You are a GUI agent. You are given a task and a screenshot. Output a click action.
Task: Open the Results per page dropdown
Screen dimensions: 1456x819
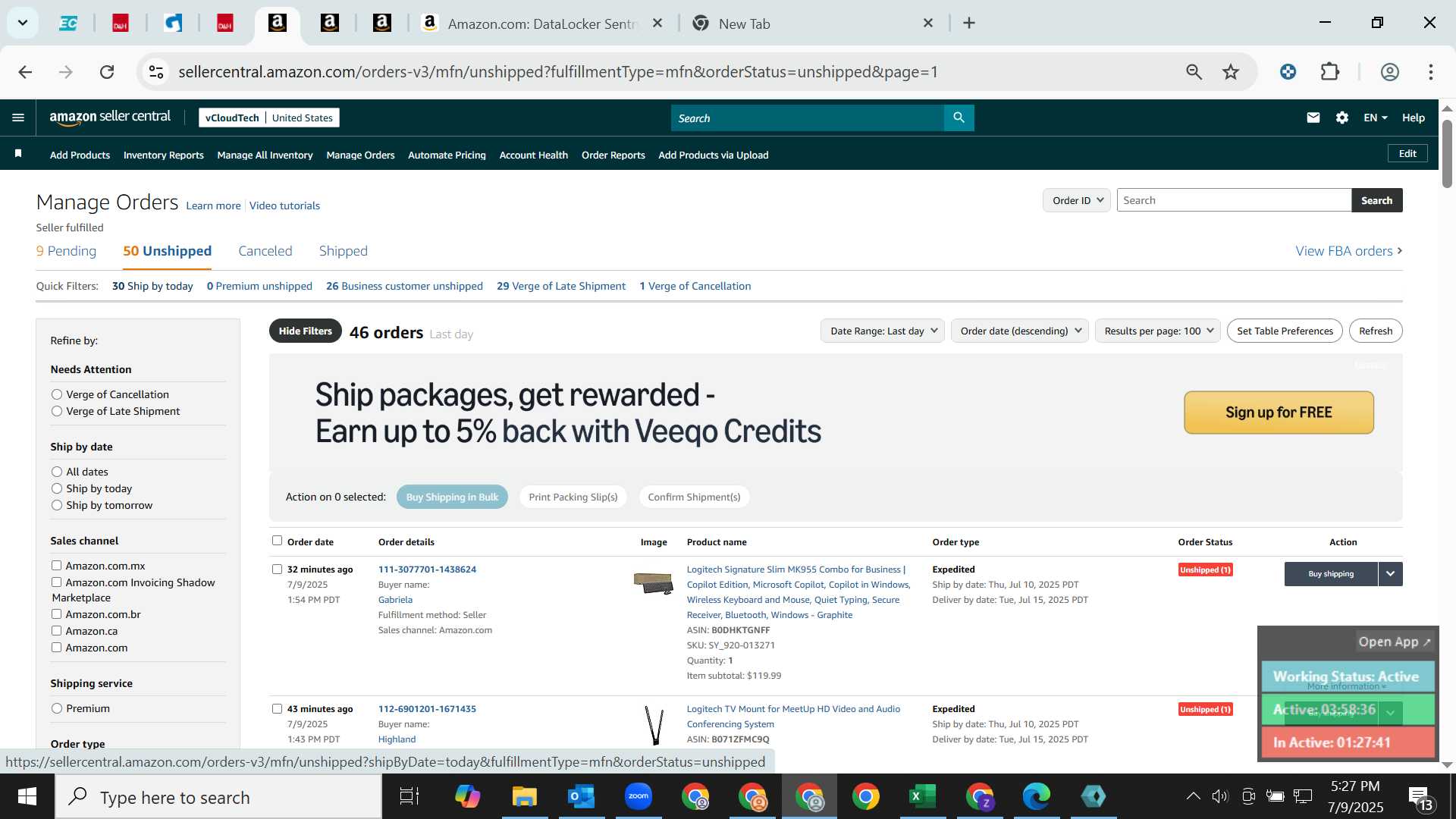(1158, 331)
